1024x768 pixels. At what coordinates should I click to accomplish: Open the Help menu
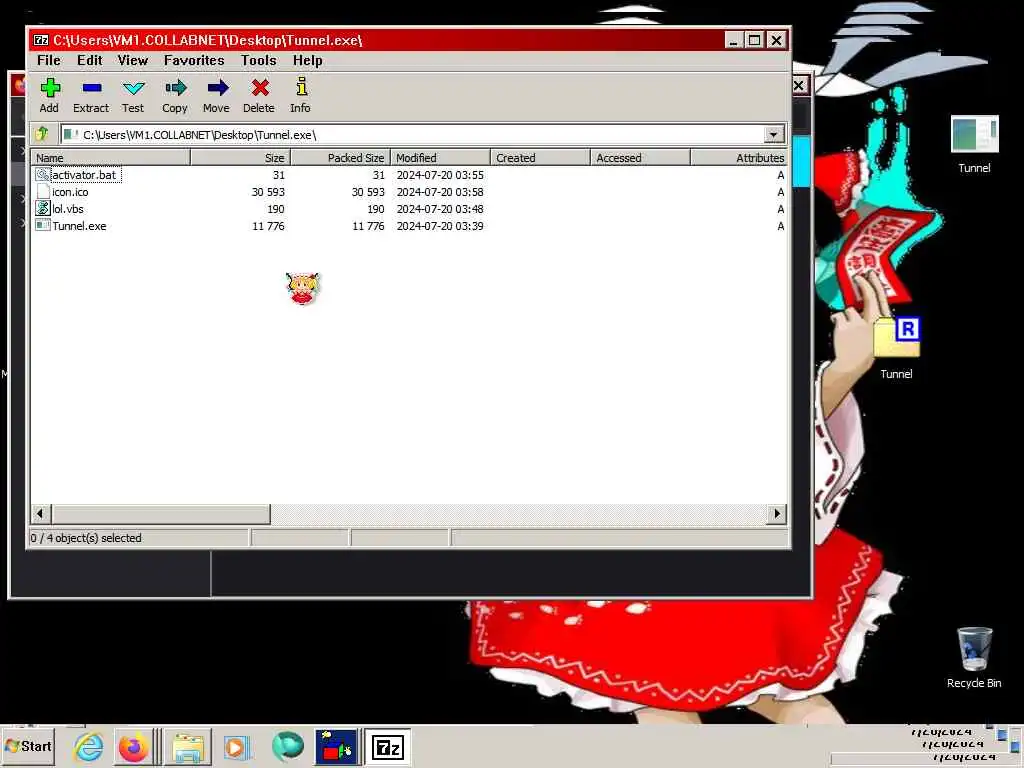[x=308, y=60]
